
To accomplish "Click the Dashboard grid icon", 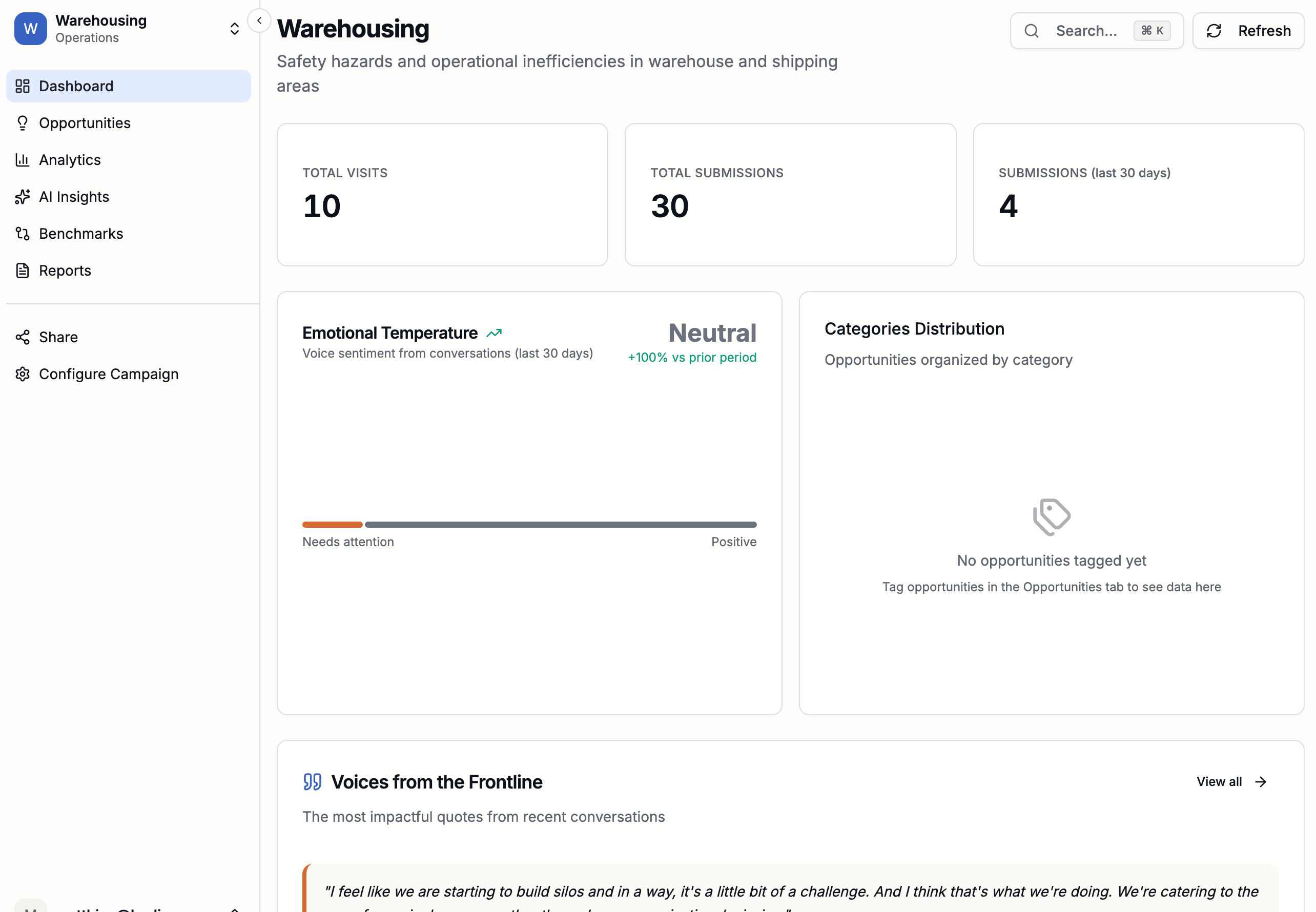I will coord(22,86).
